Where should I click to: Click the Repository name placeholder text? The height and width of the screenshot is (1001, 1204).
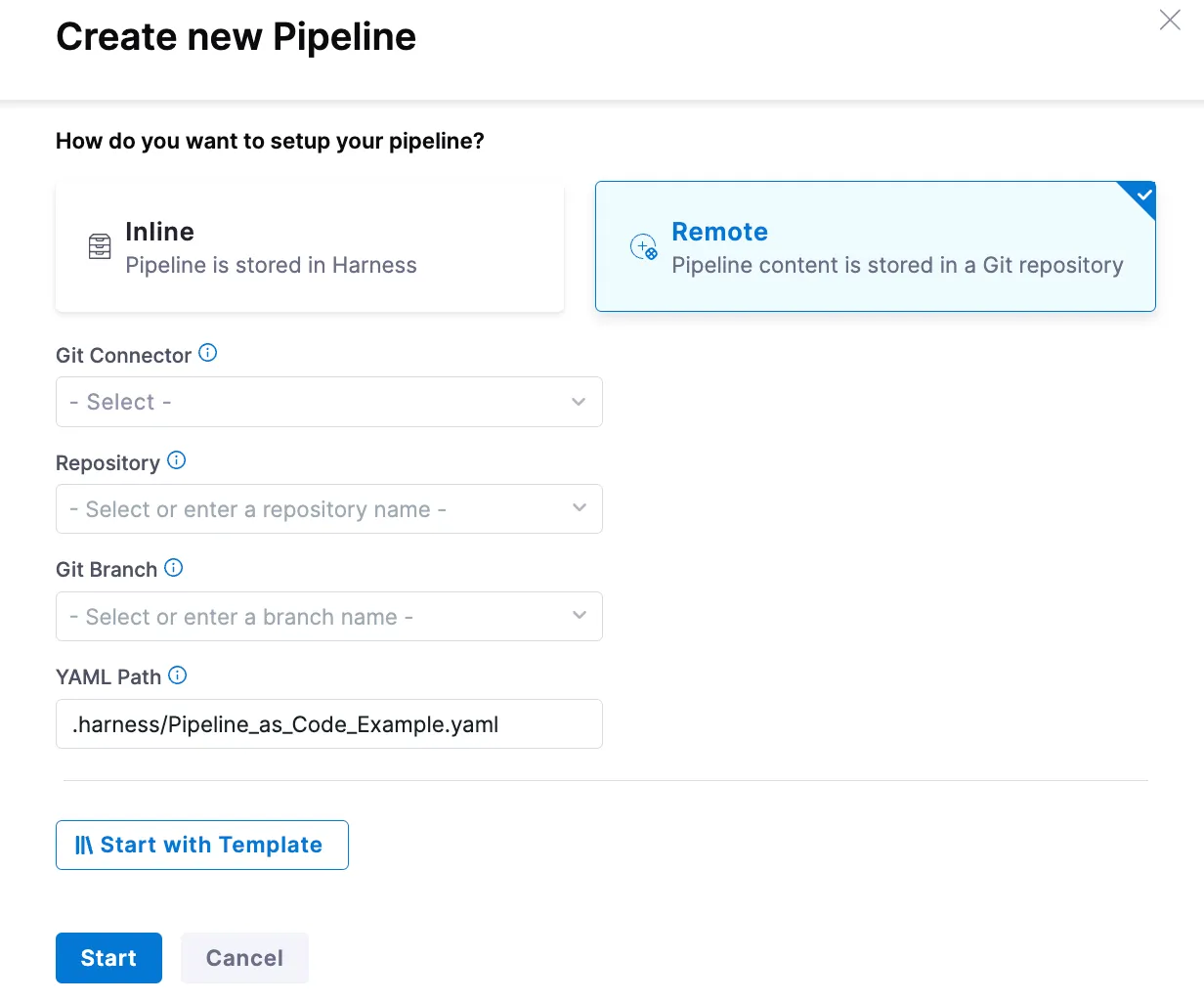(259, 509)
